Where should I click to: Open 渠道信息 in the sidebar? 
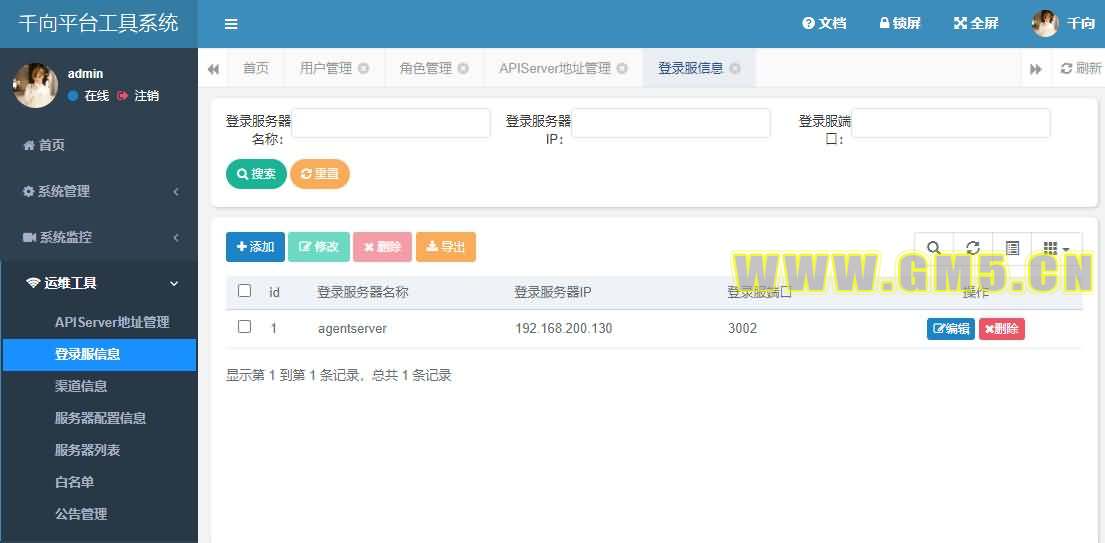[81, 386]
